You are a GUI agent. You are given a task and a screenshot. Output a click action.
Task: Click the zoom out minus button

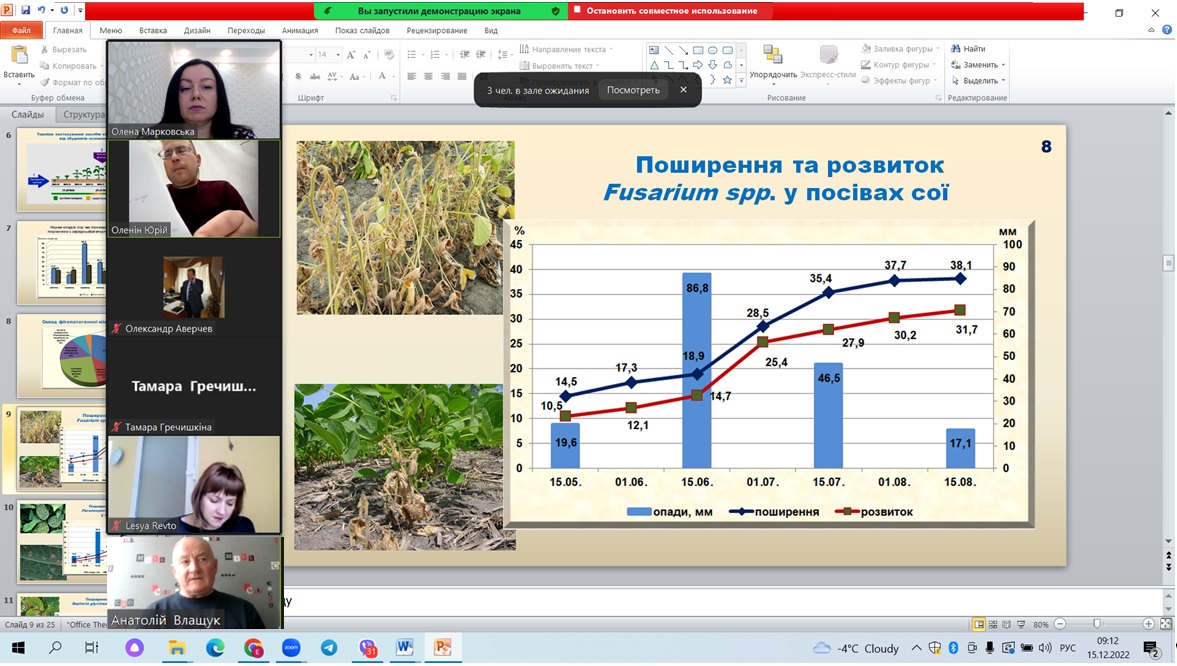(x=1060, y=624)
